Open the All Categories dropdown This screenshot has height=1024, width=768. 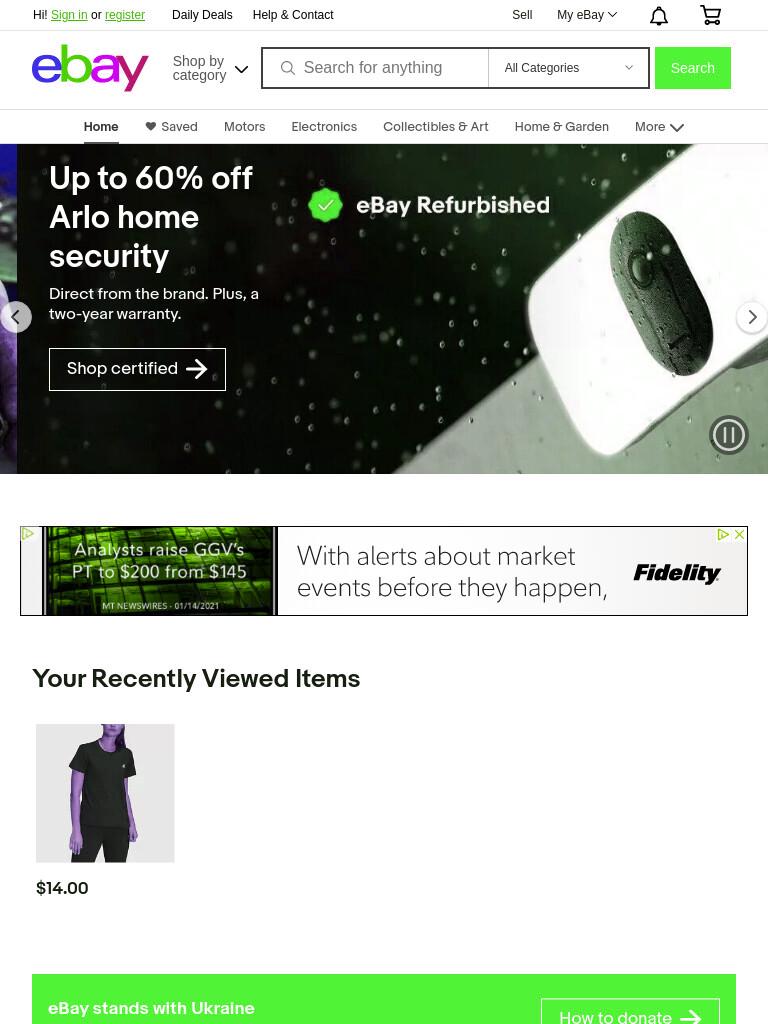point(568,68)
